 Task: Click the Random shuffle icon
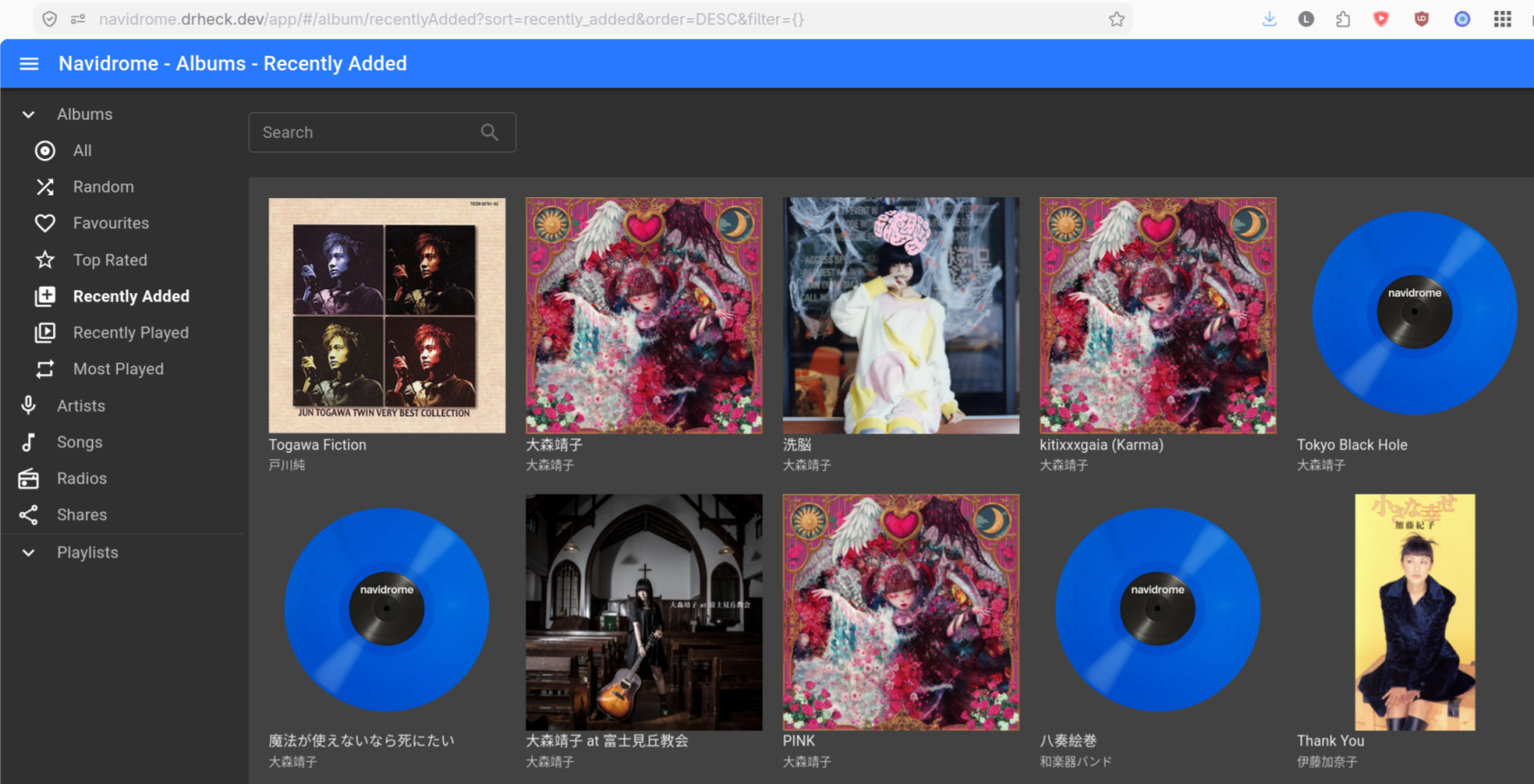point(45,187)
